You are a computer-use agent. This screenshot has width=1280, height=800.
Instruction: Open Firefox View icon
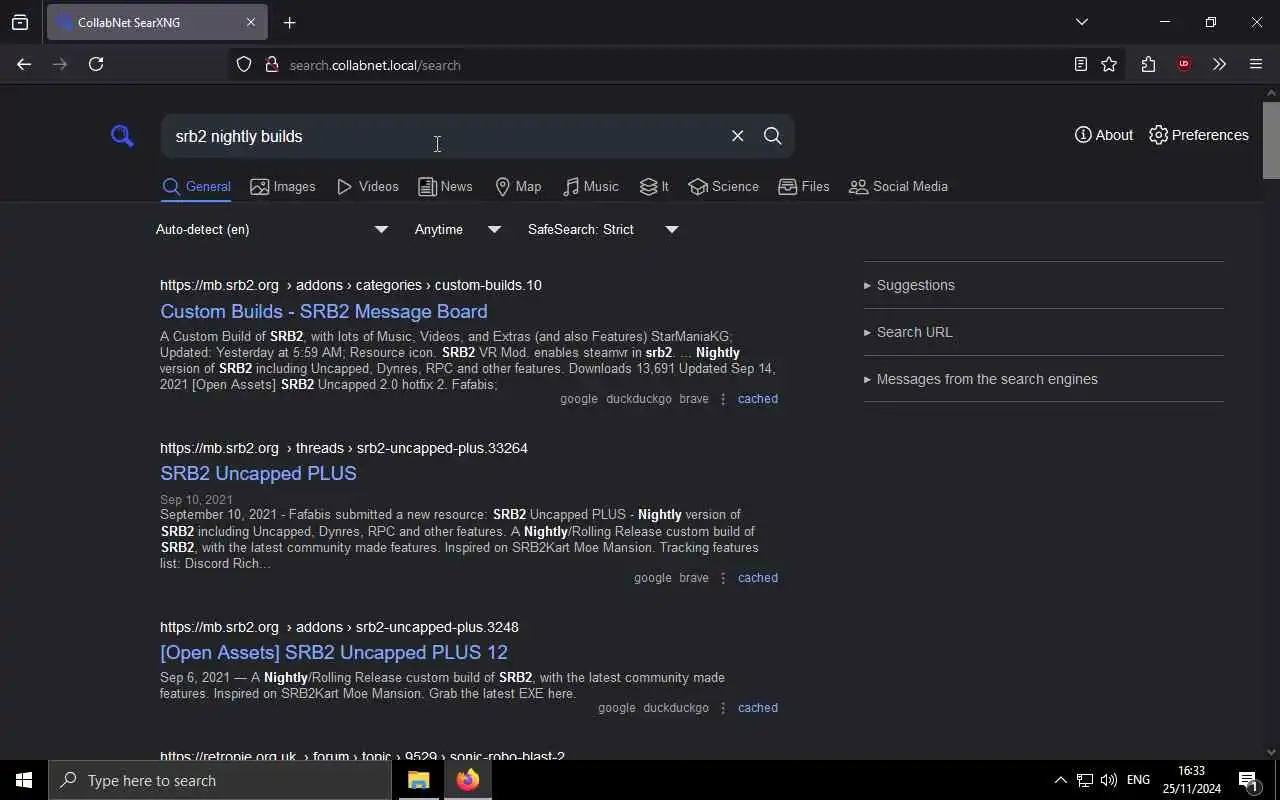coord(20,22)
